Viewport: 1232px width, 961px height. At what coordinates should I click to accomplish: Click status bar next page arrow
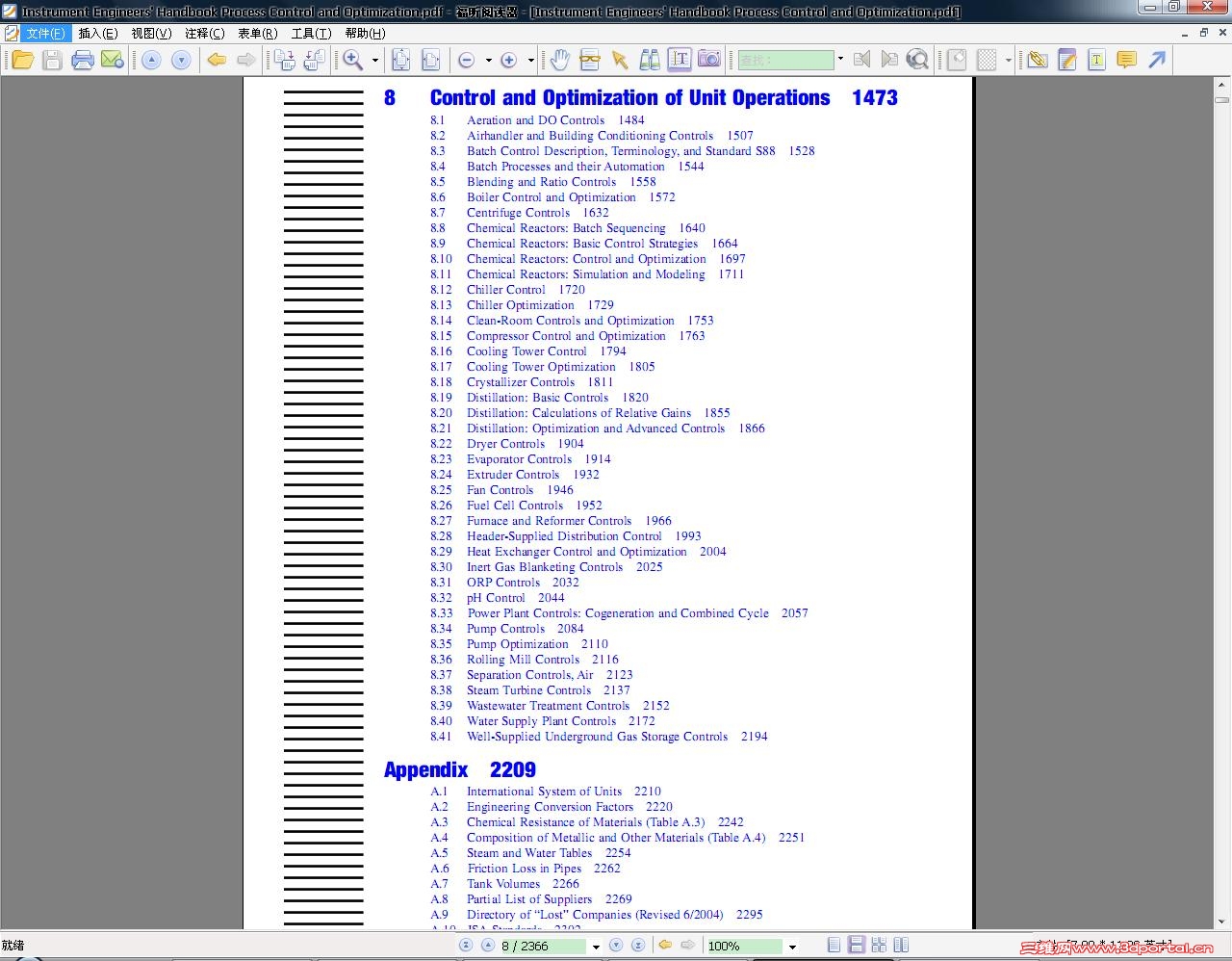(616, 946)
